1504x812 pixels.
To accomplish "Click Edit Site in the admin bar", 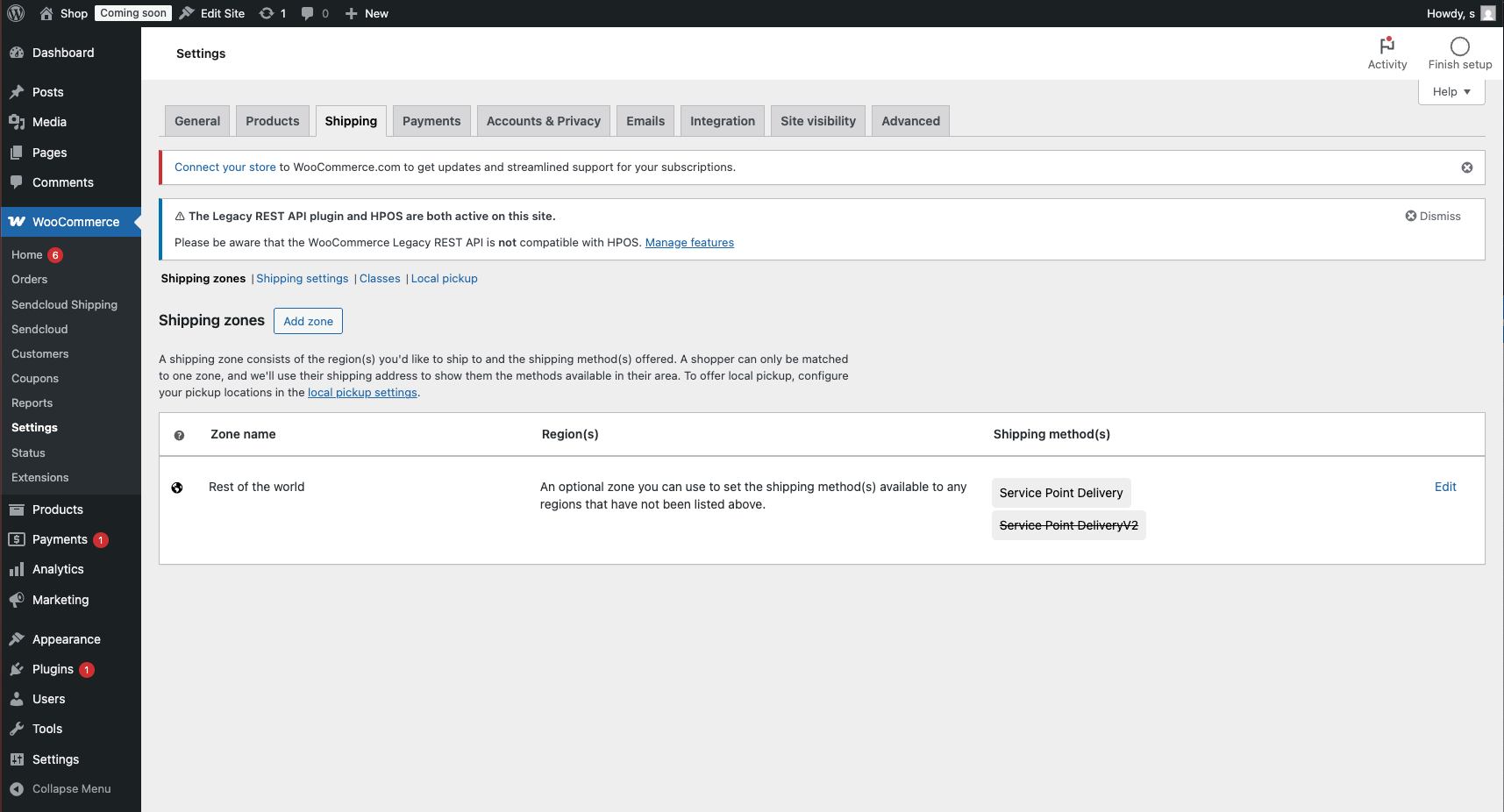I will click(213, 13).
